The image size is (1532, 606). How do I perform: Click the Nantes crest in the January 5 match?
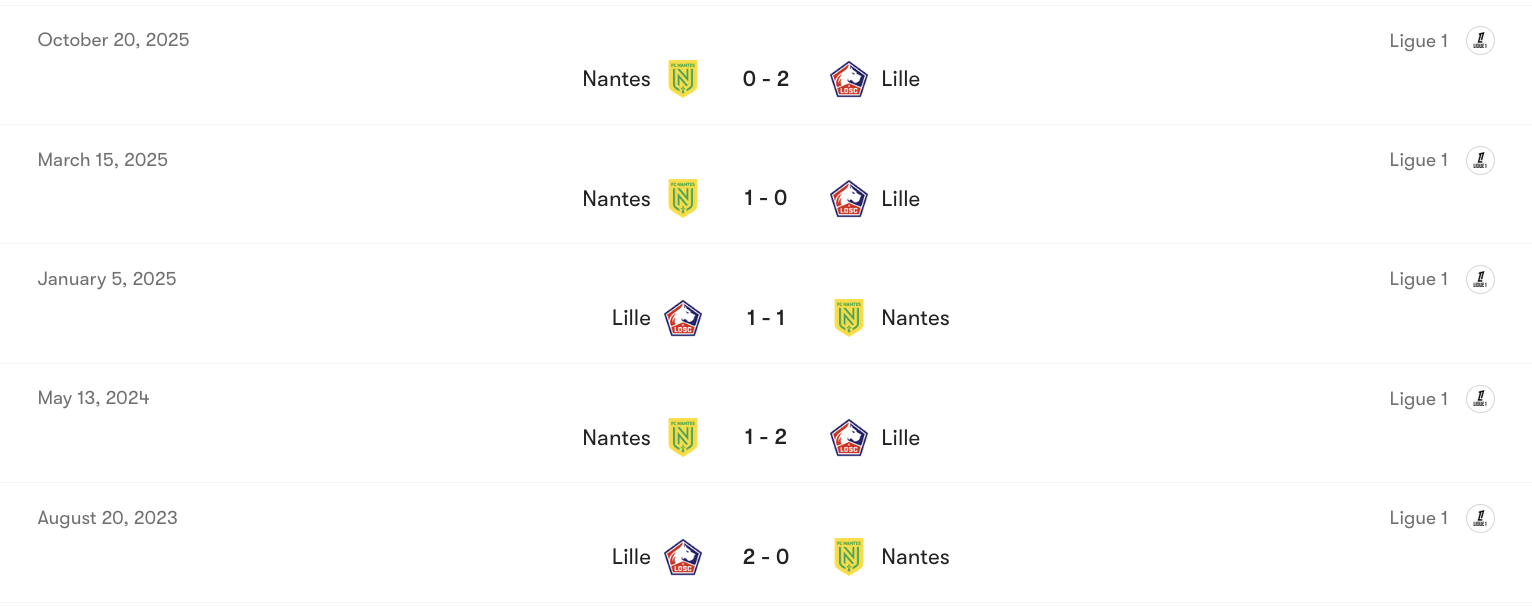(848, 317)
